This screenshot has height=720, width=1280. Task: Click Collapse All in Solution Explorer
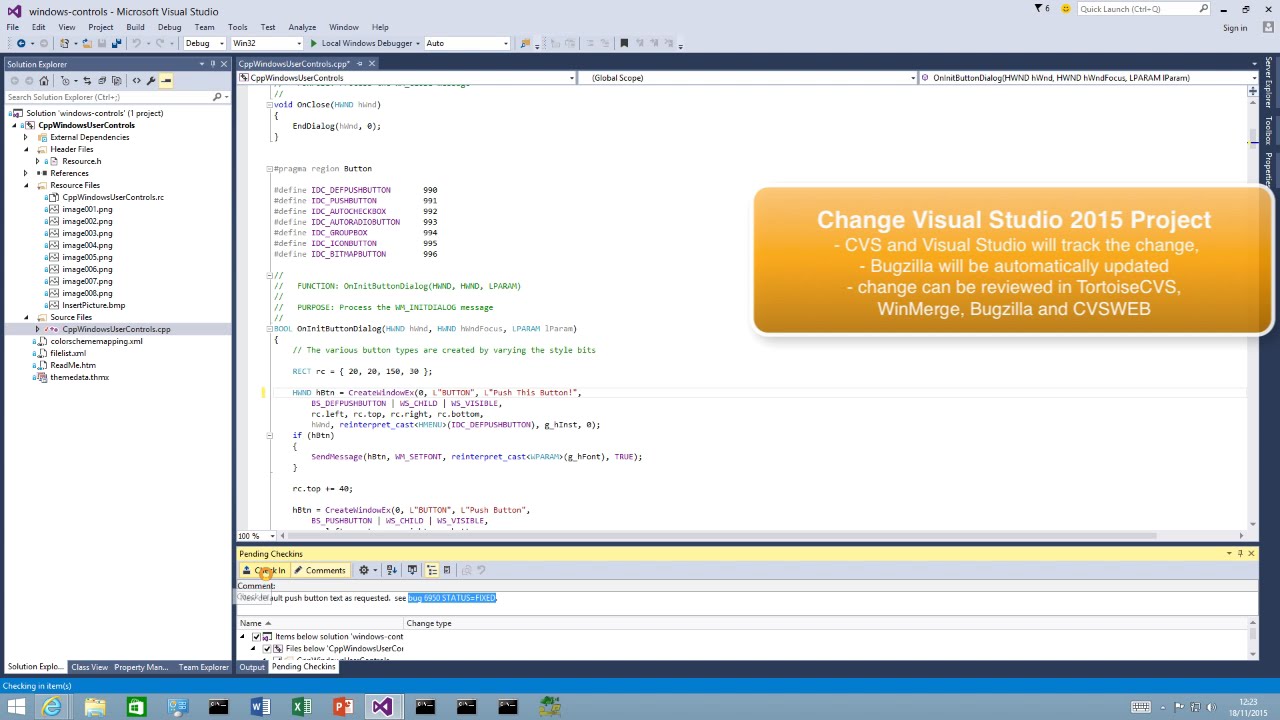pos(102,80)
